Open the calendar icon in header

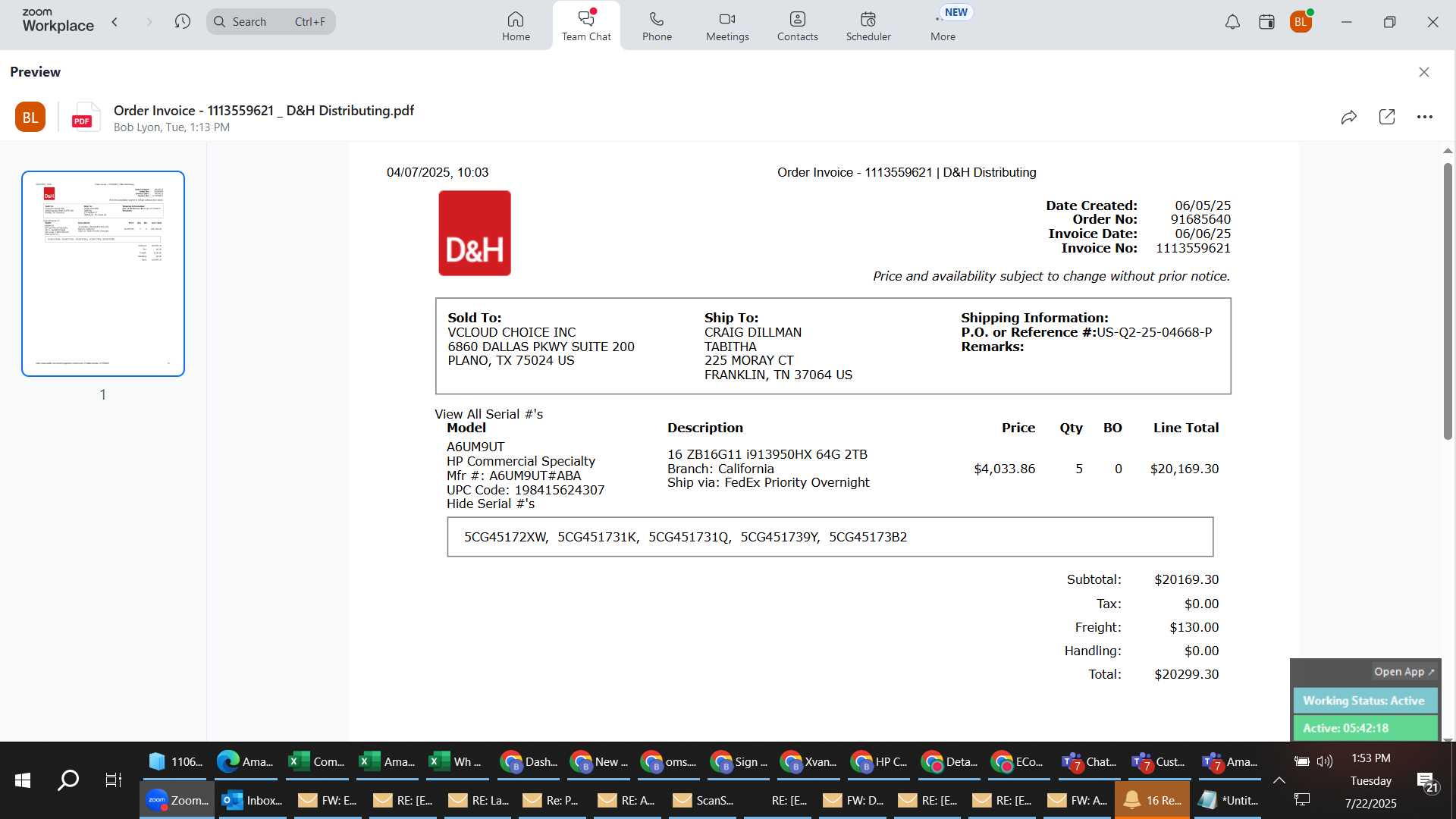tap(1266, 22)
